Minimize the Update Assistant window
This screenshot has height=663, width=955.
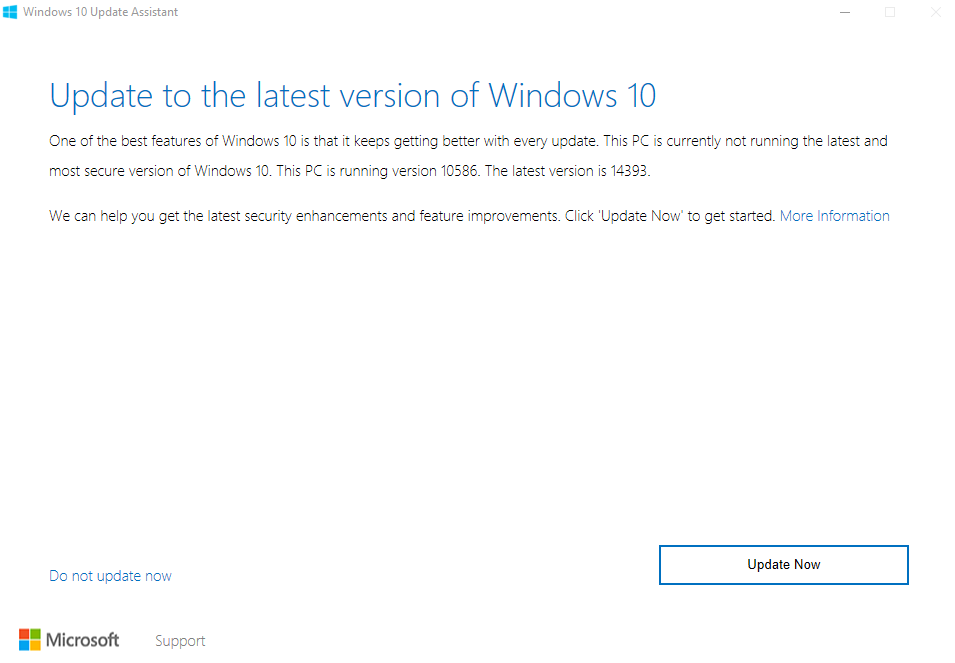tap(845, 12)
